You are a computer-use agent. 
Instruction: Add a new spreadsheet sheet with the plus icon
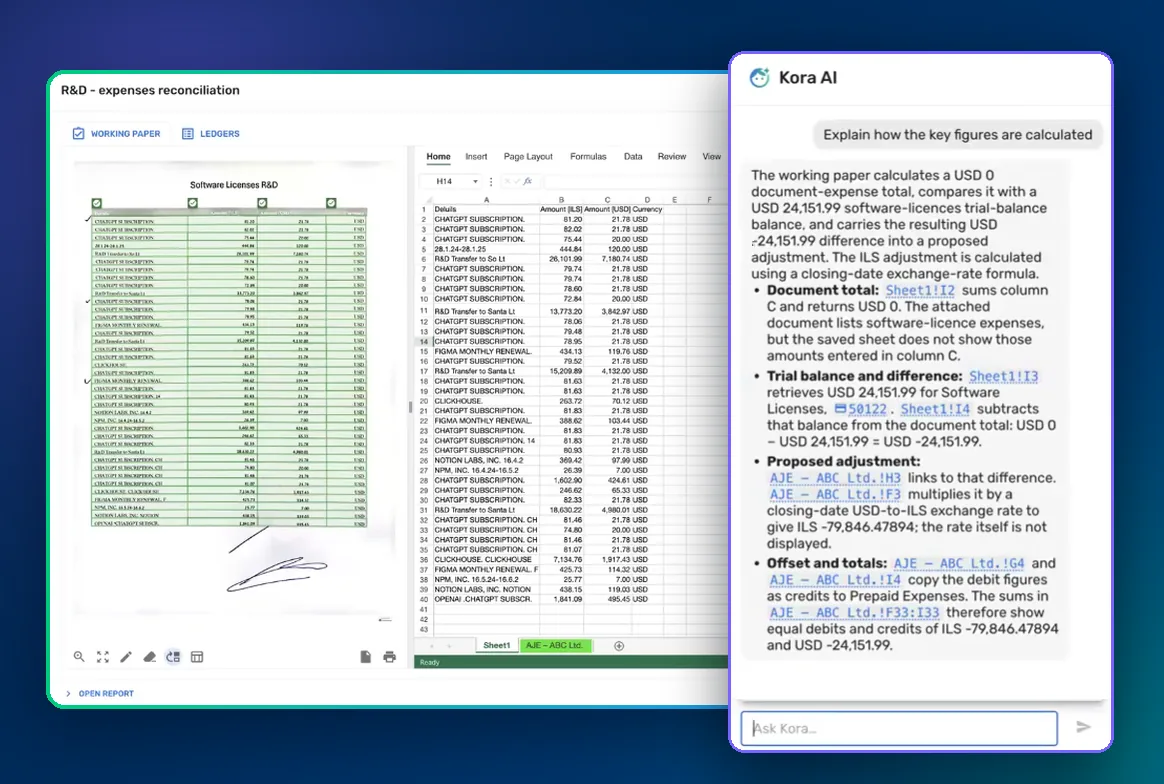pos(619,646)
